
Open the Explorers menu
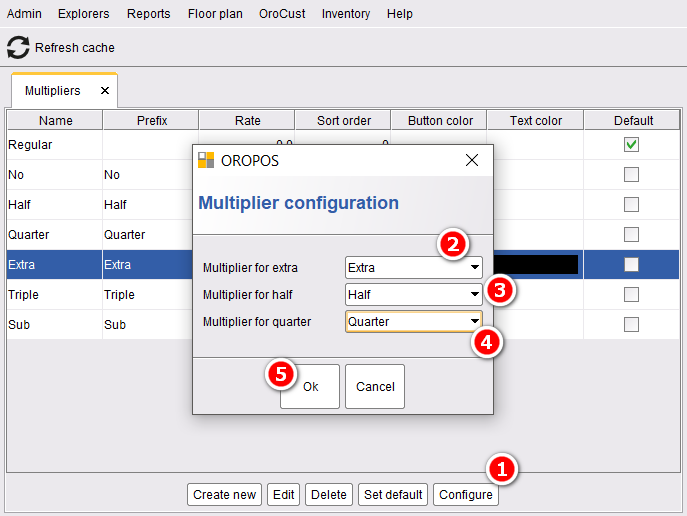[83, 14]
